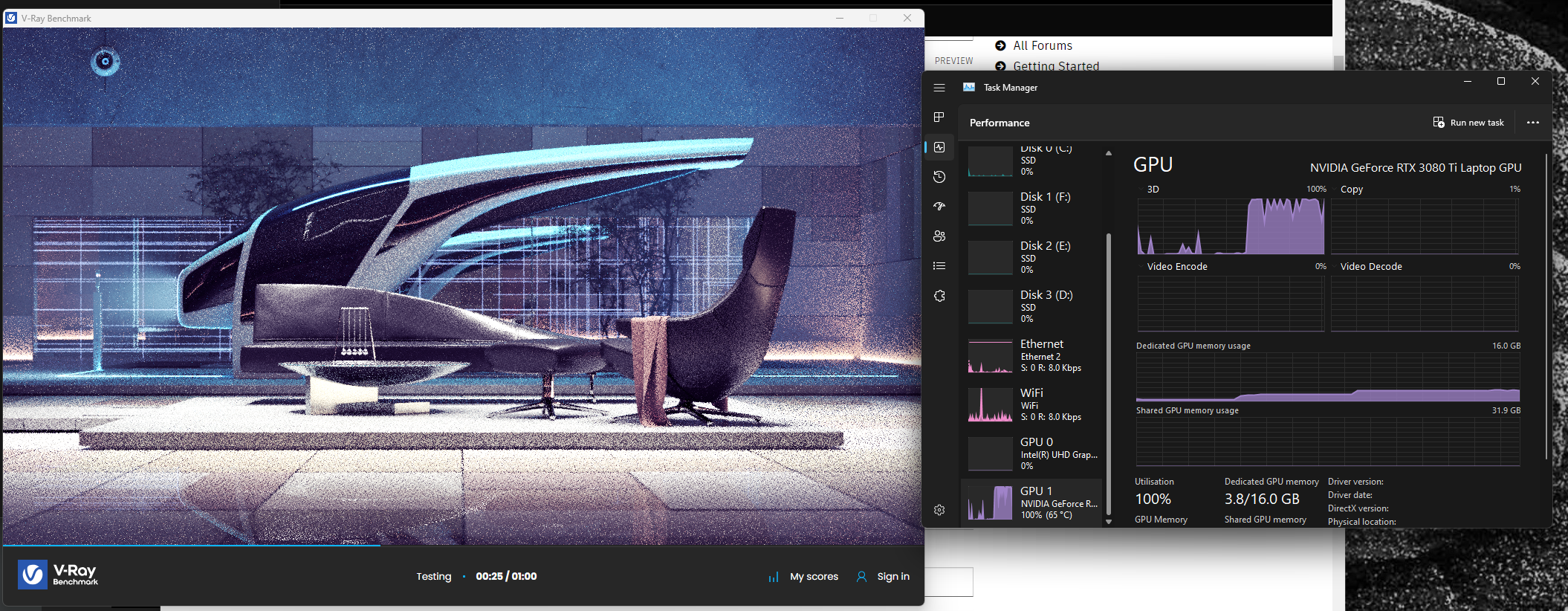The height and width of the screenshot is (611, 1568).
Task: Select Disk 0 (C:) in performance list
Action: 1031,160
